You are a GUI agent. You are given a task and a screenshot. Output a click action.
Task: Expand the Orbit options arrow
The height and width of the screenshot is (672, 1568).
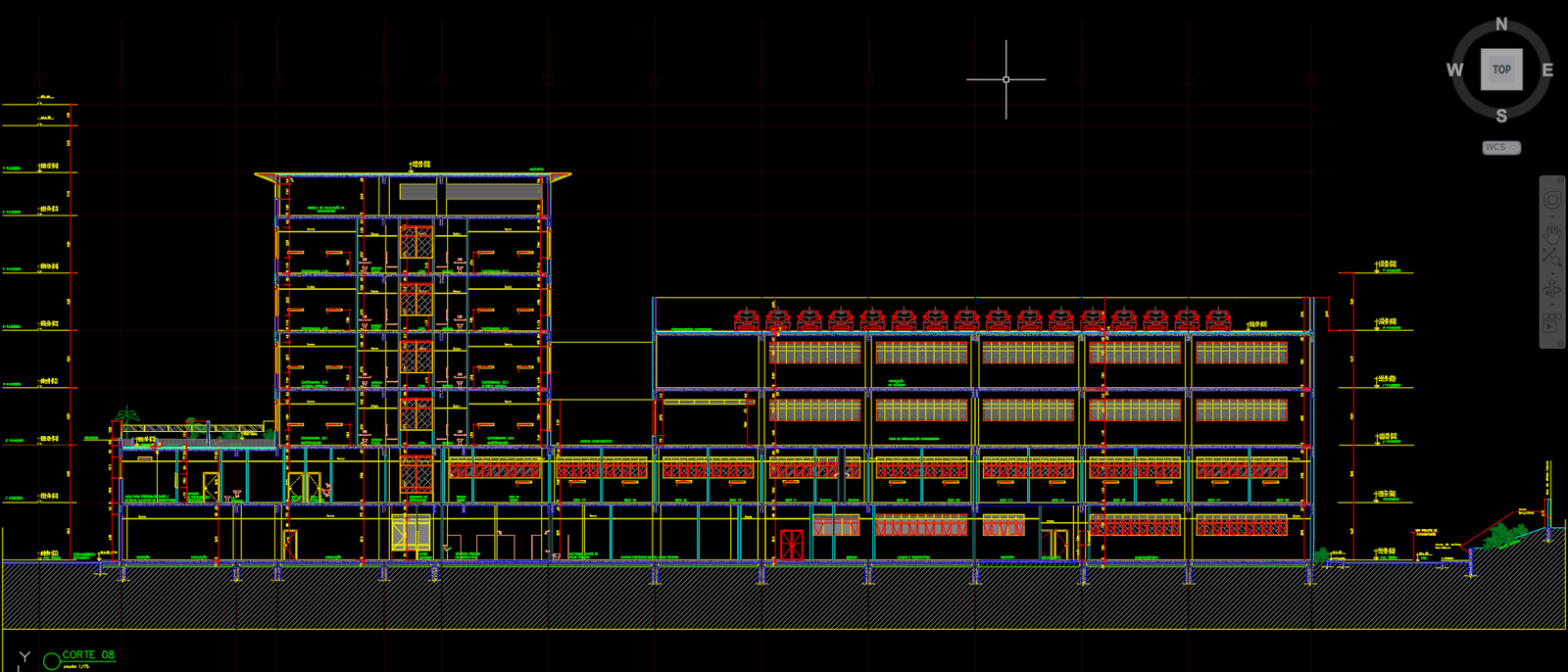point(1552,305)
